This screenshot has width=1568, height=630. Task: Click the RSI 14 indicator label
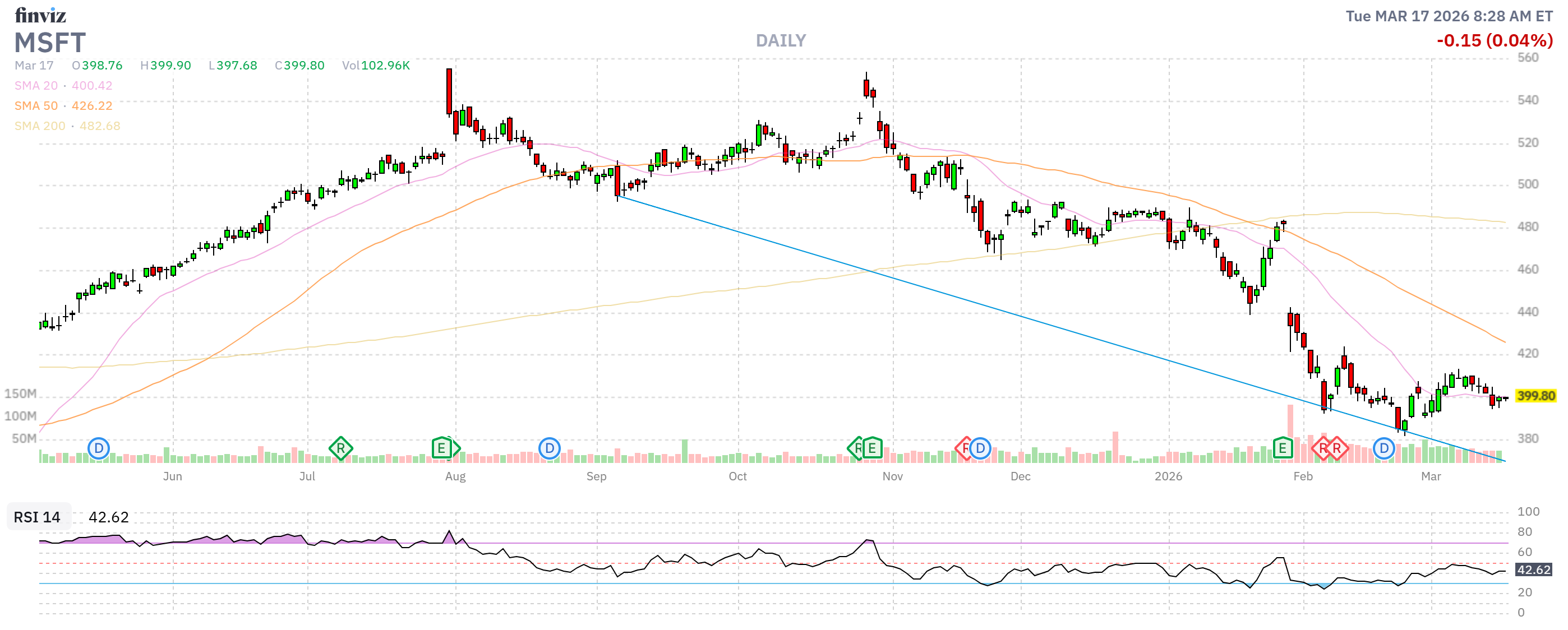click(x=37, y=517)
